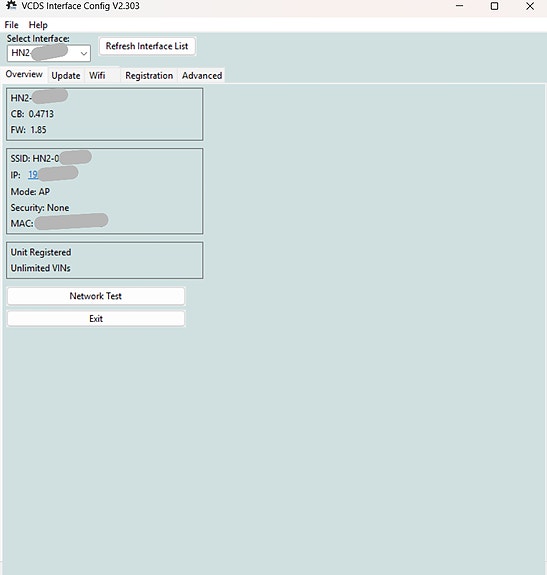Minimize the VCDS Interface Config window
Screen dimensions: 547x575
[459, 6]
